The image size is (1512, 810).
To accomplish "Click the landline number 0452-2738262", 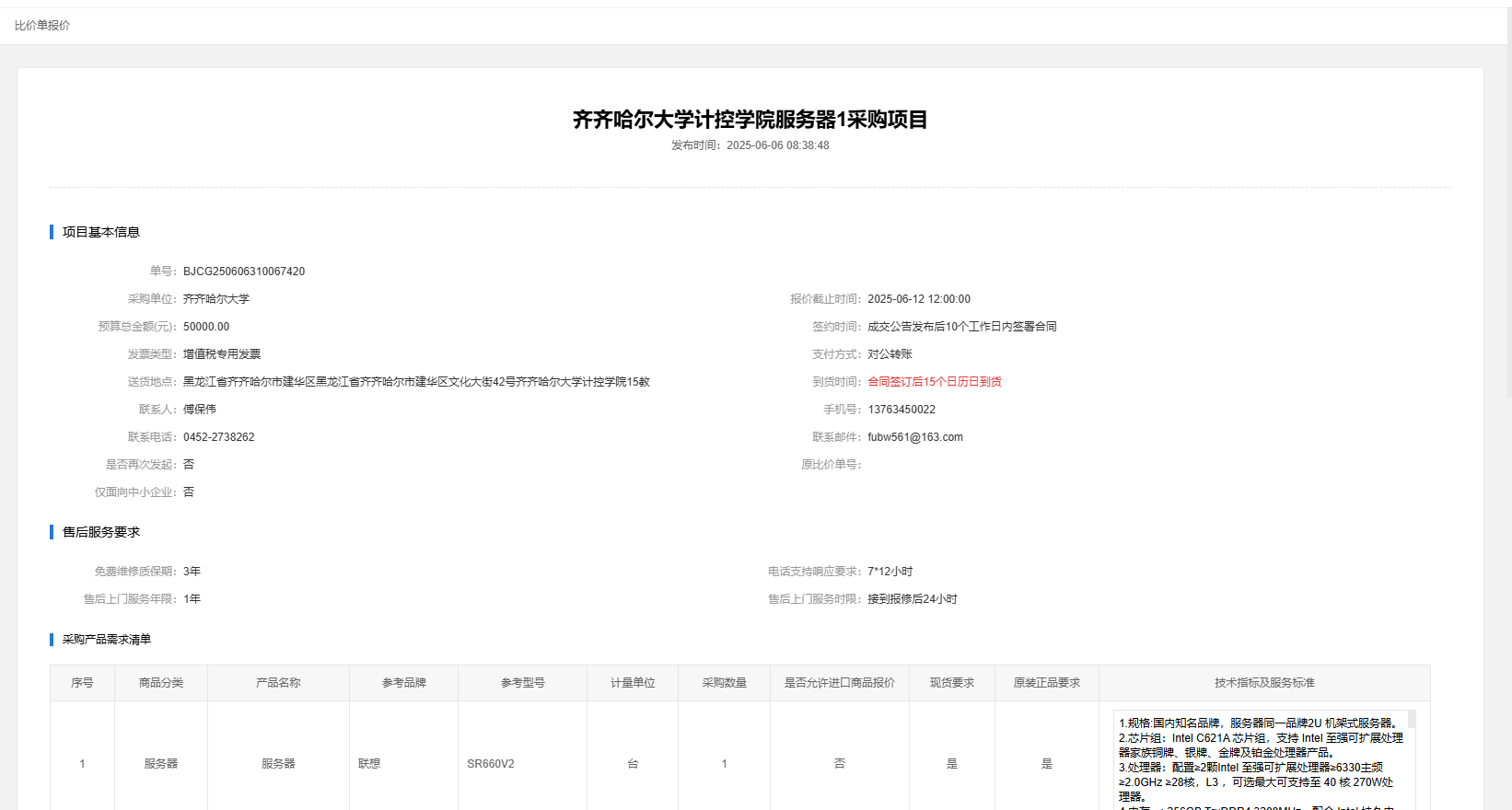I will click(218, 437).
